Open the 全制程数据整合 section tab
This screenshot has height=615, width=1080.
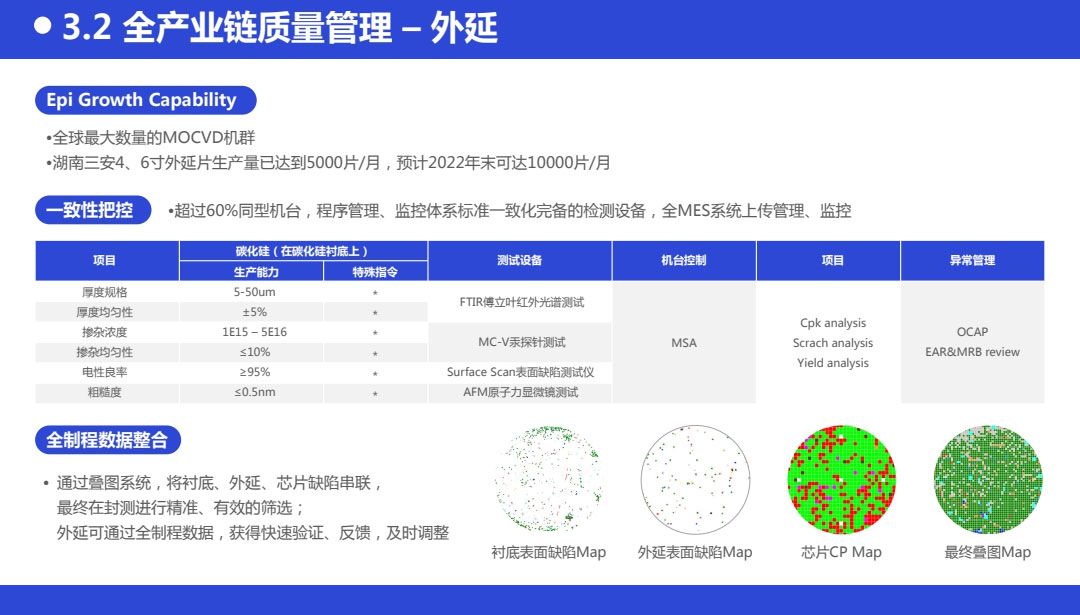pyautogui.click(x=110, y=439)
